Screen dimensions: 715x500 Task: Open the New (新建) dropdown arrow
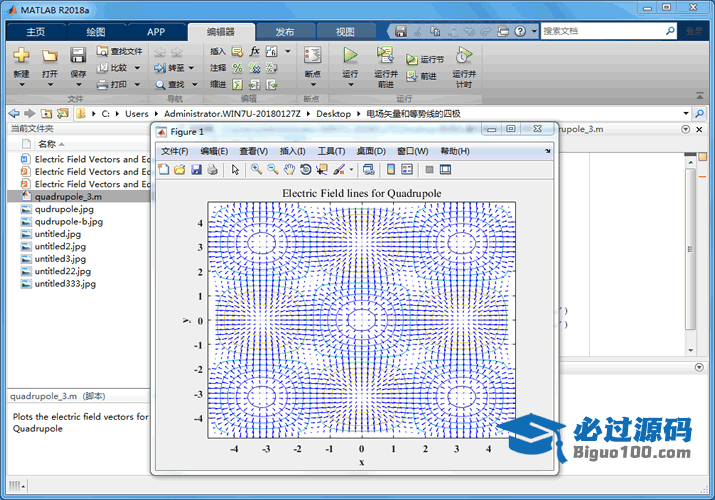pos(21,85)
